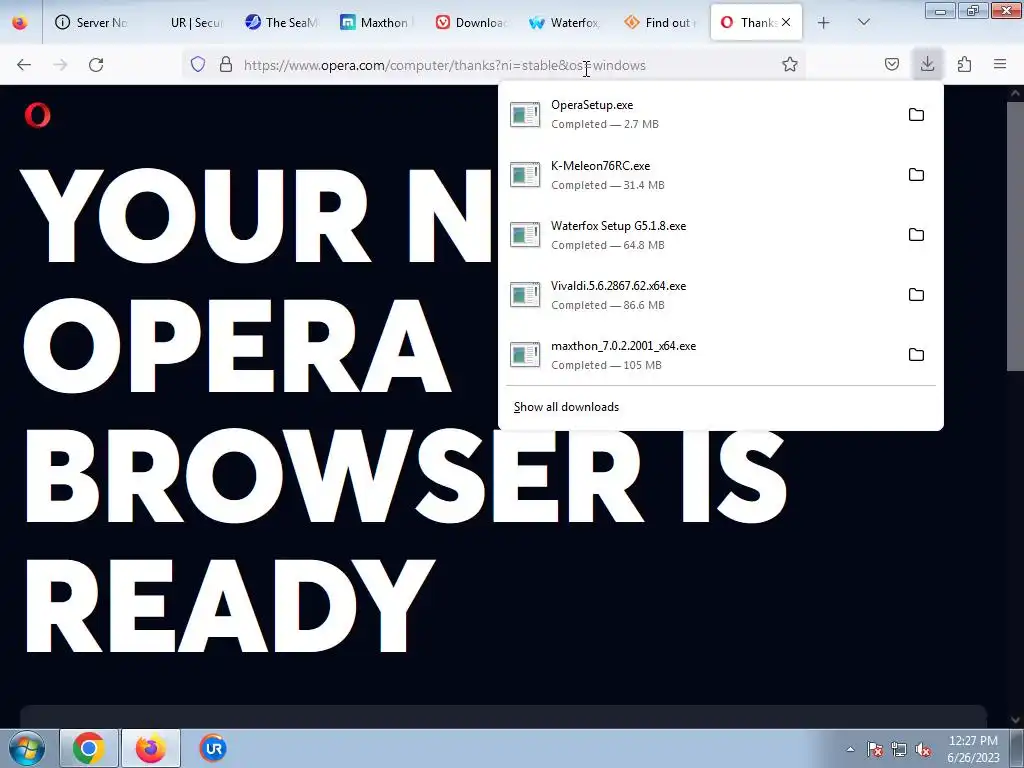
Task: Show Vivaldi.5.6.2867.62.x64.exe in folder
Action: click(916, 295)
